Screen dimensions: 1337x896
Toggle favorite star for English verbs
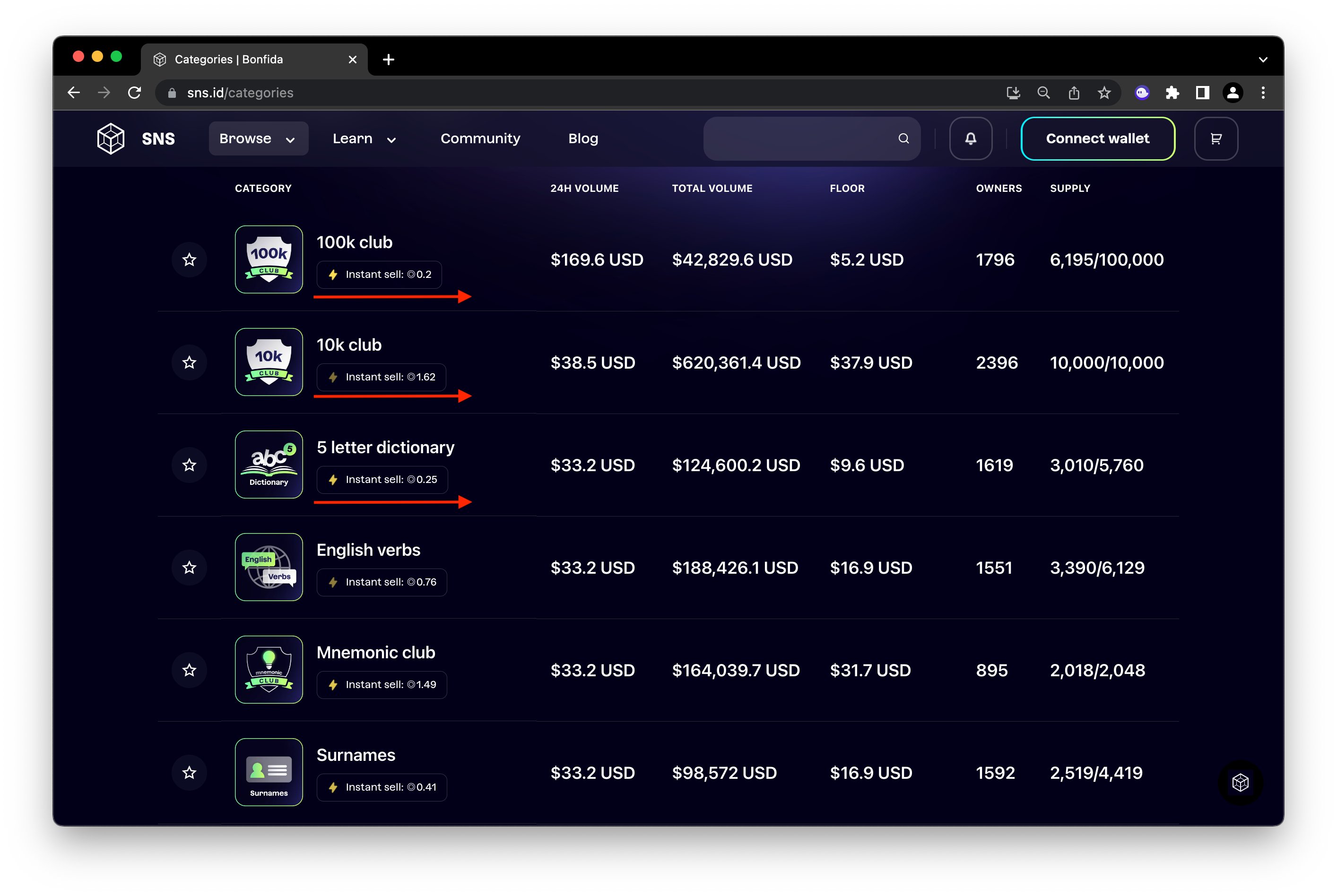pos(189,568)
